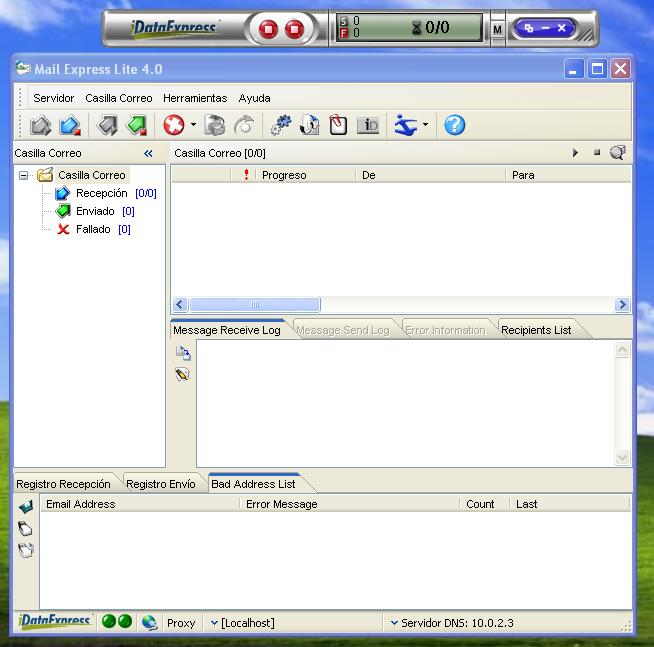This screenshot has height=647, width=654.
Task: Click the horizontal scrollbar left arrow
Action: (x=180, y=305)
